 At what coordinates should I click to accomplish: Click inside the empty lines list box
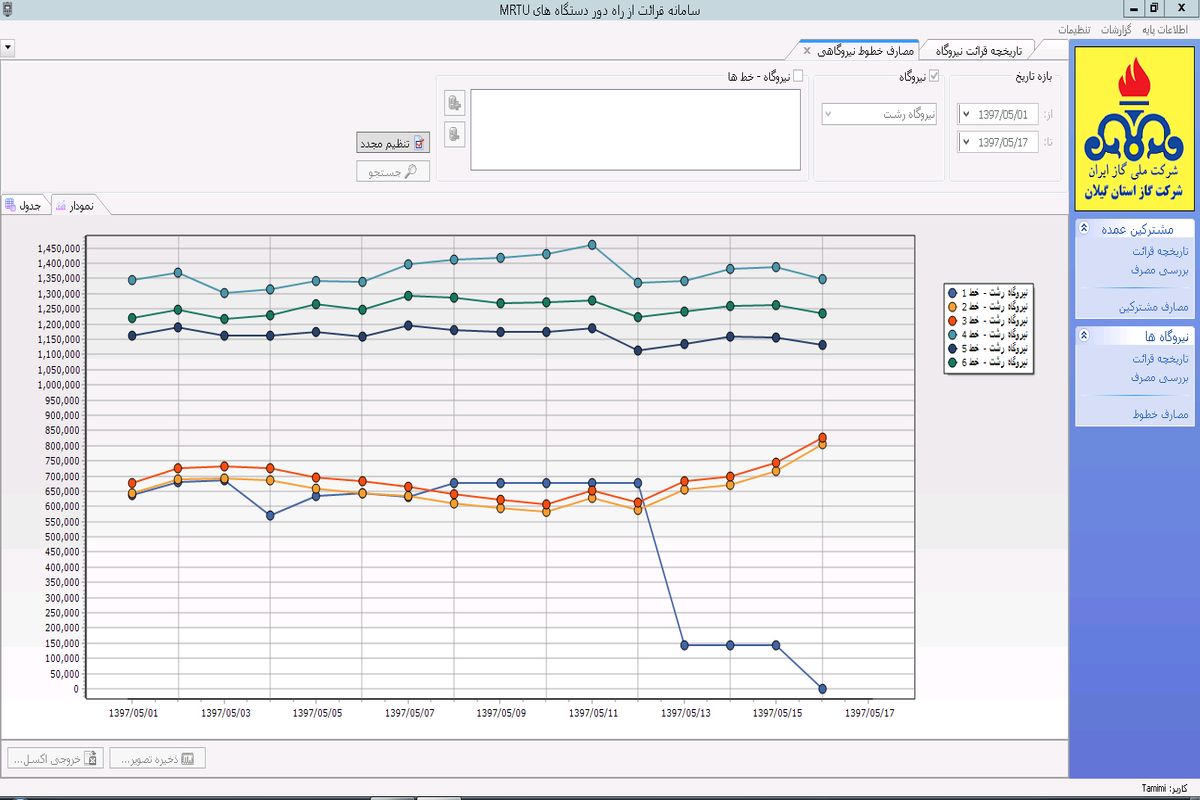pos(635,130)
